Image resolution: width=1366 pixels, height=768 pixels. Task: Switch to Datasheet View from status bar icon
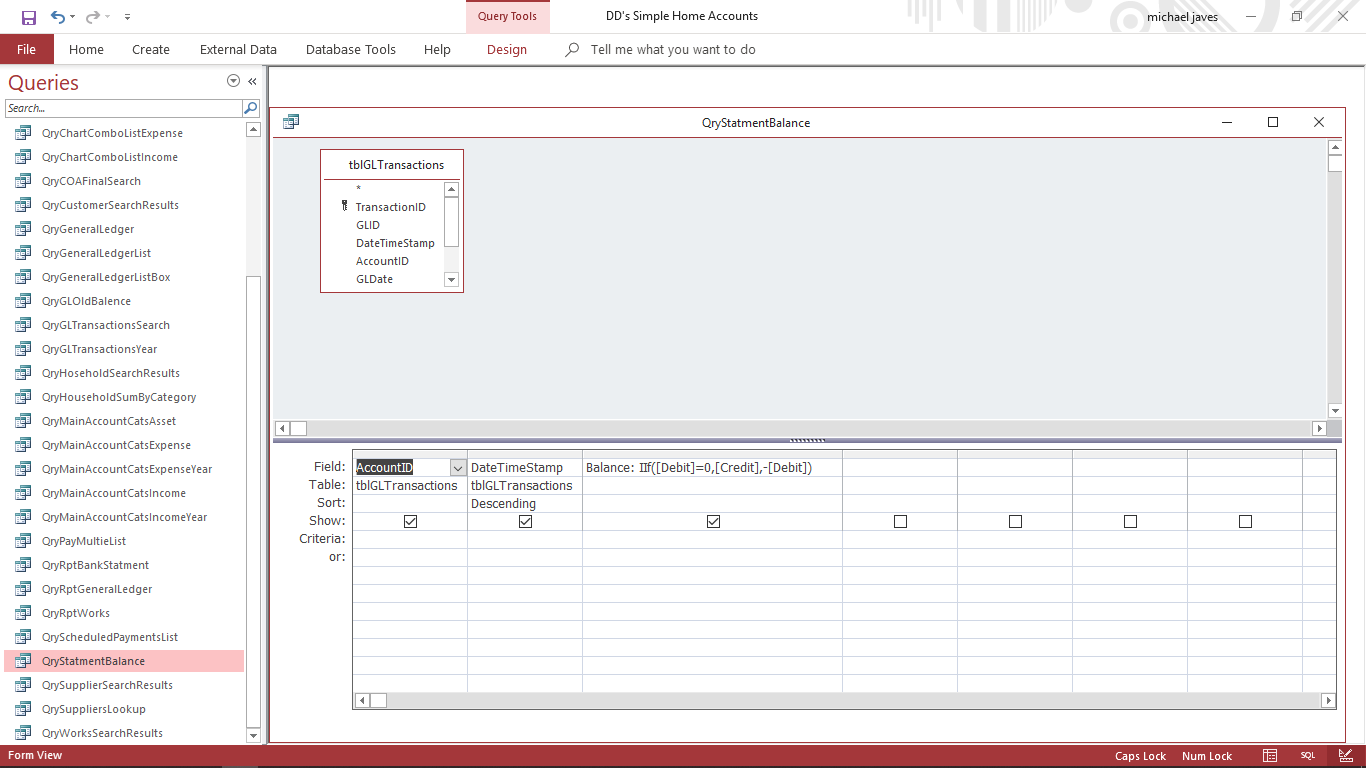point(1270,756)
